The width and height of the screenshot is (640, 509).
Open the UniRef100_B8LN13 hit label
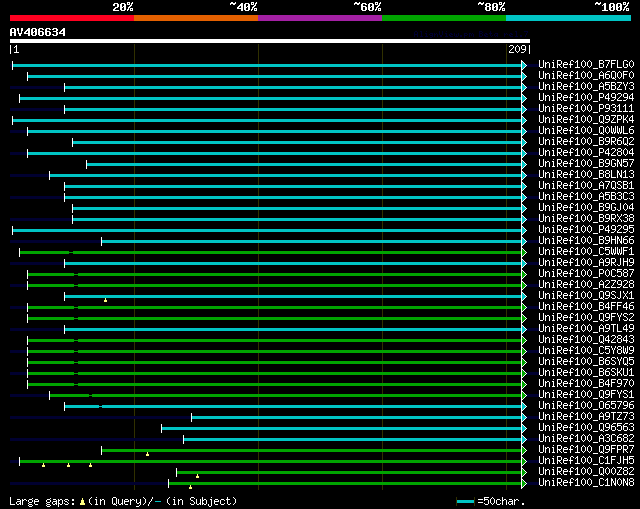(x=586, y=175)
